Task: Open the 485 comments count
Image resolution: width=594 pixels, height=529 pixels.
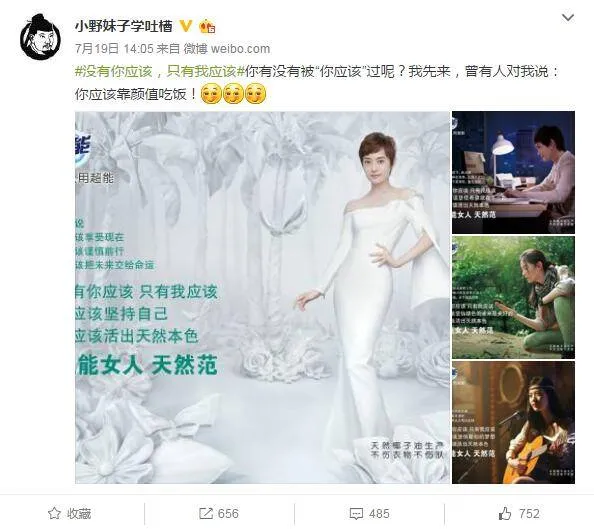Action: coord(379,514)
